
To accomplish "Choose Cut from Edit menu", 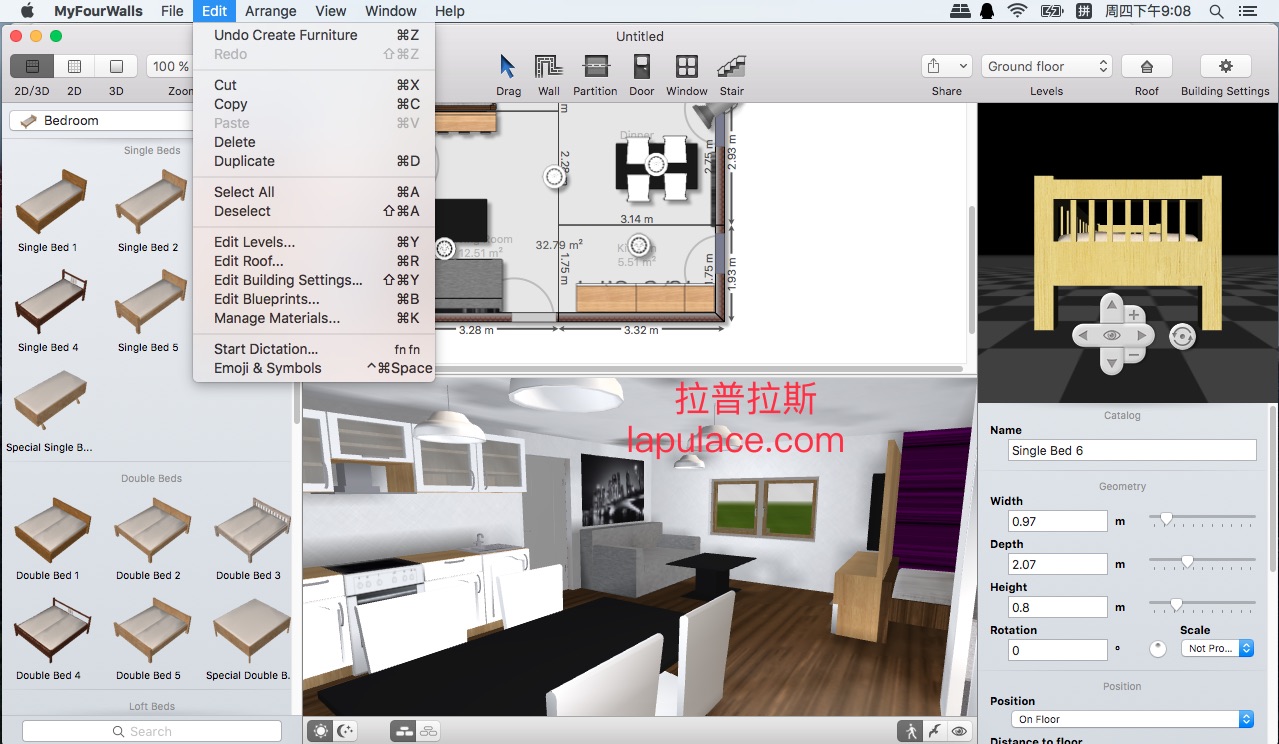I will coord(314,85).
